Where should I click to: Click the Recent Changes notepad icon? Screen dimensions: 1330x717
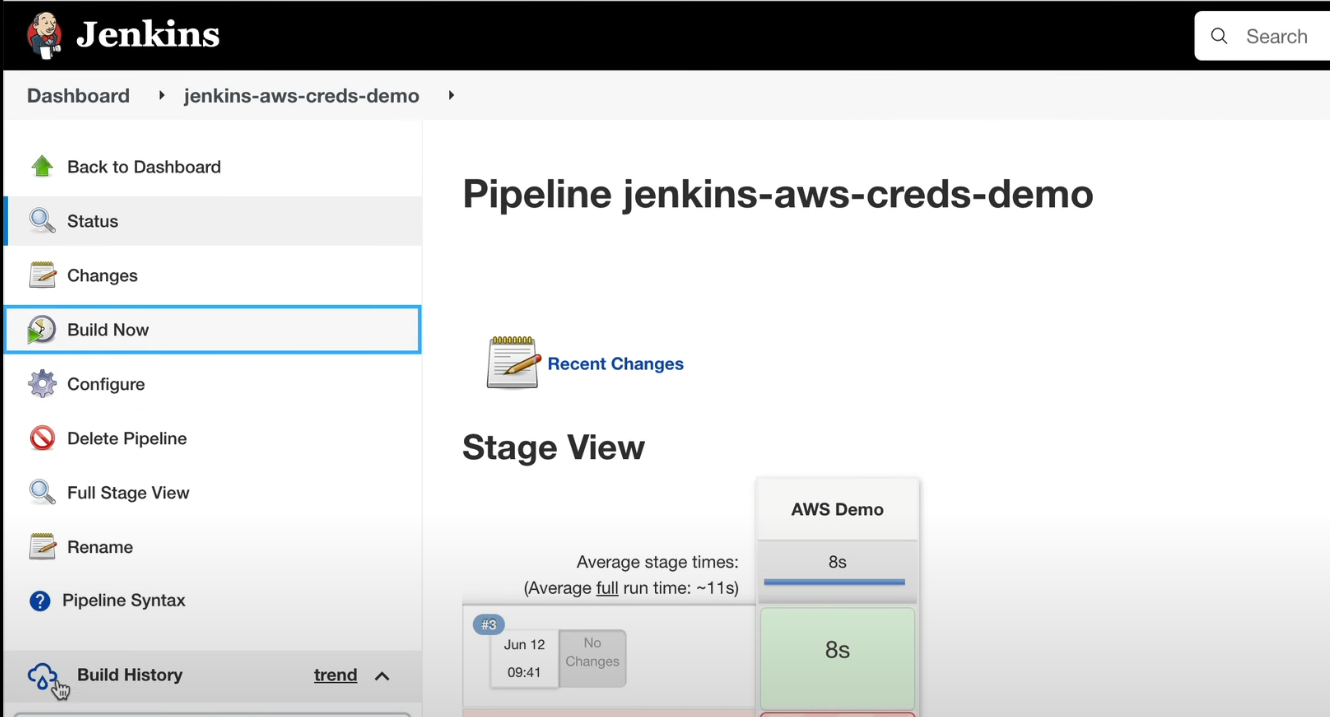513,362
